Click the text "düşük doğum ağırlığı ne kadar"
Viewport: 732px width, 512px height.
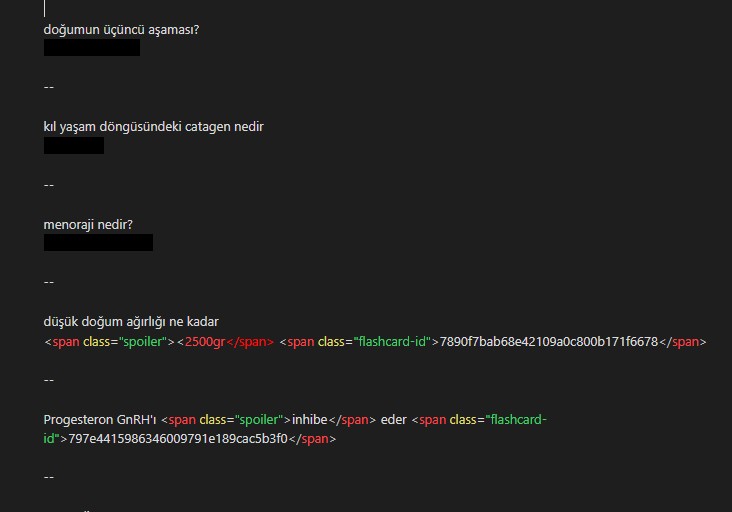(x=131, y=322)
